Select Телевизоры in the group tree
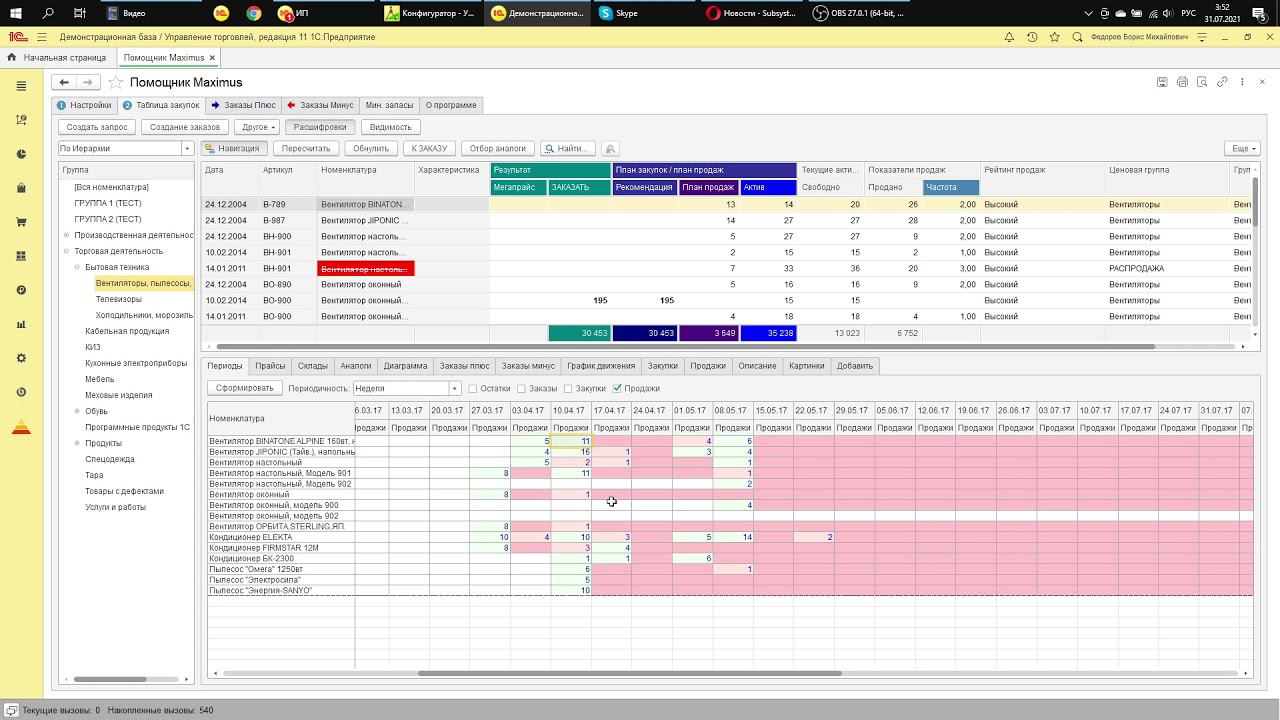This screenshot has height=720, width=1280. pos(118,299)
